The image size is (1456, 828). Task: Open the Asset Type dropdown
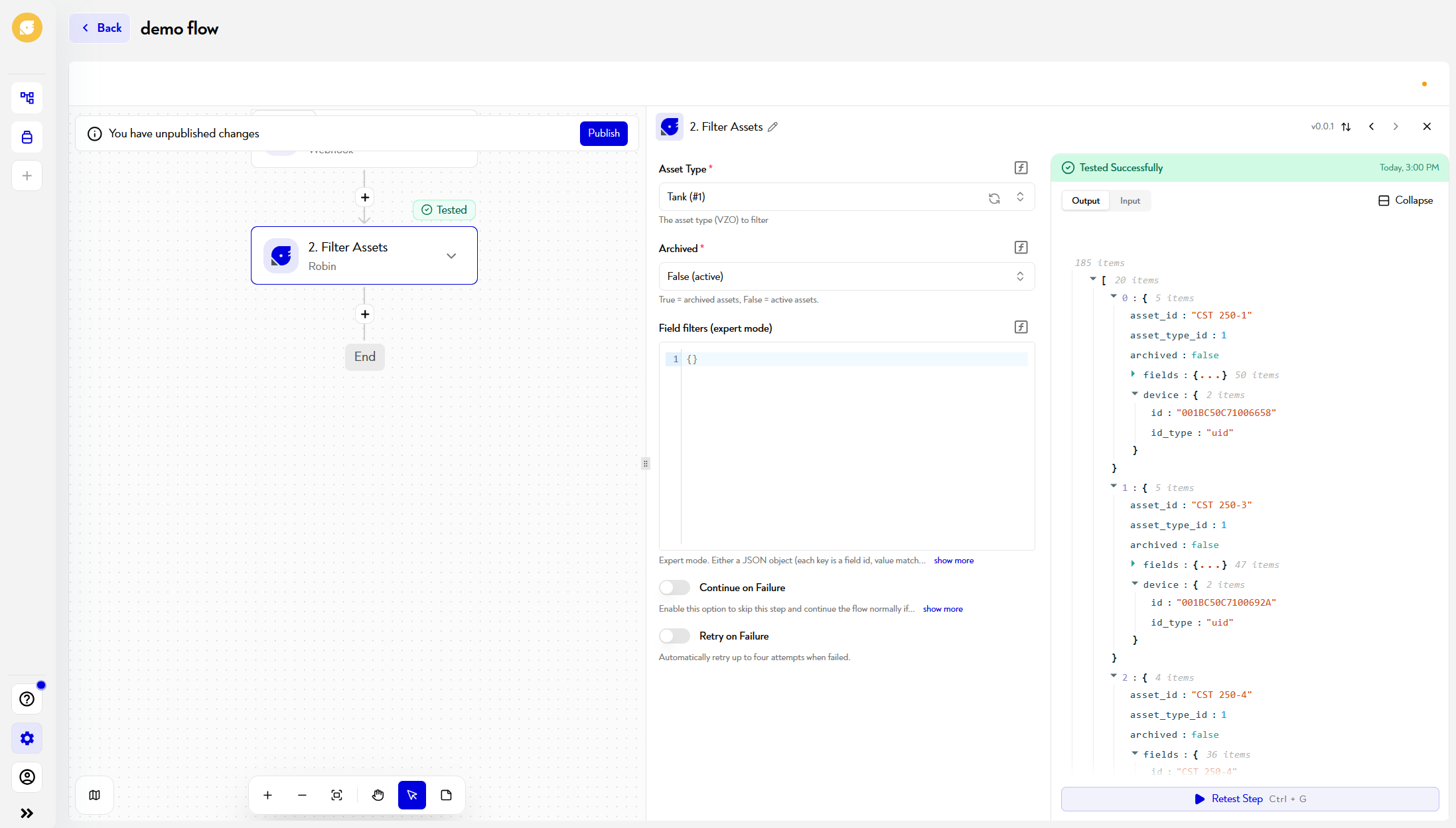click(x=847, y=197)
